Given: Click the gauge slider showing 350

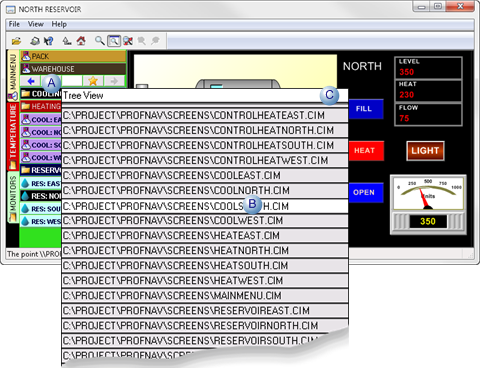Looking at the screenshot, I should click(x=428, y=221).
